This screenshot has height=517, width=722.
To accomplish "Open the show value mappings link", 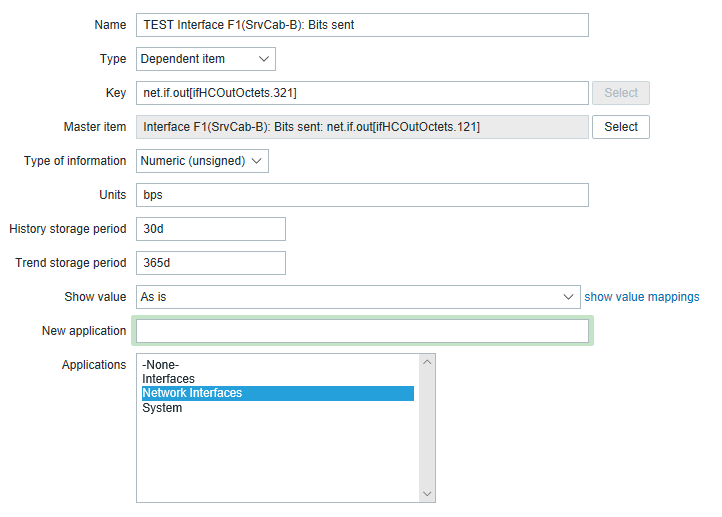I will click(x=641, y=297).
